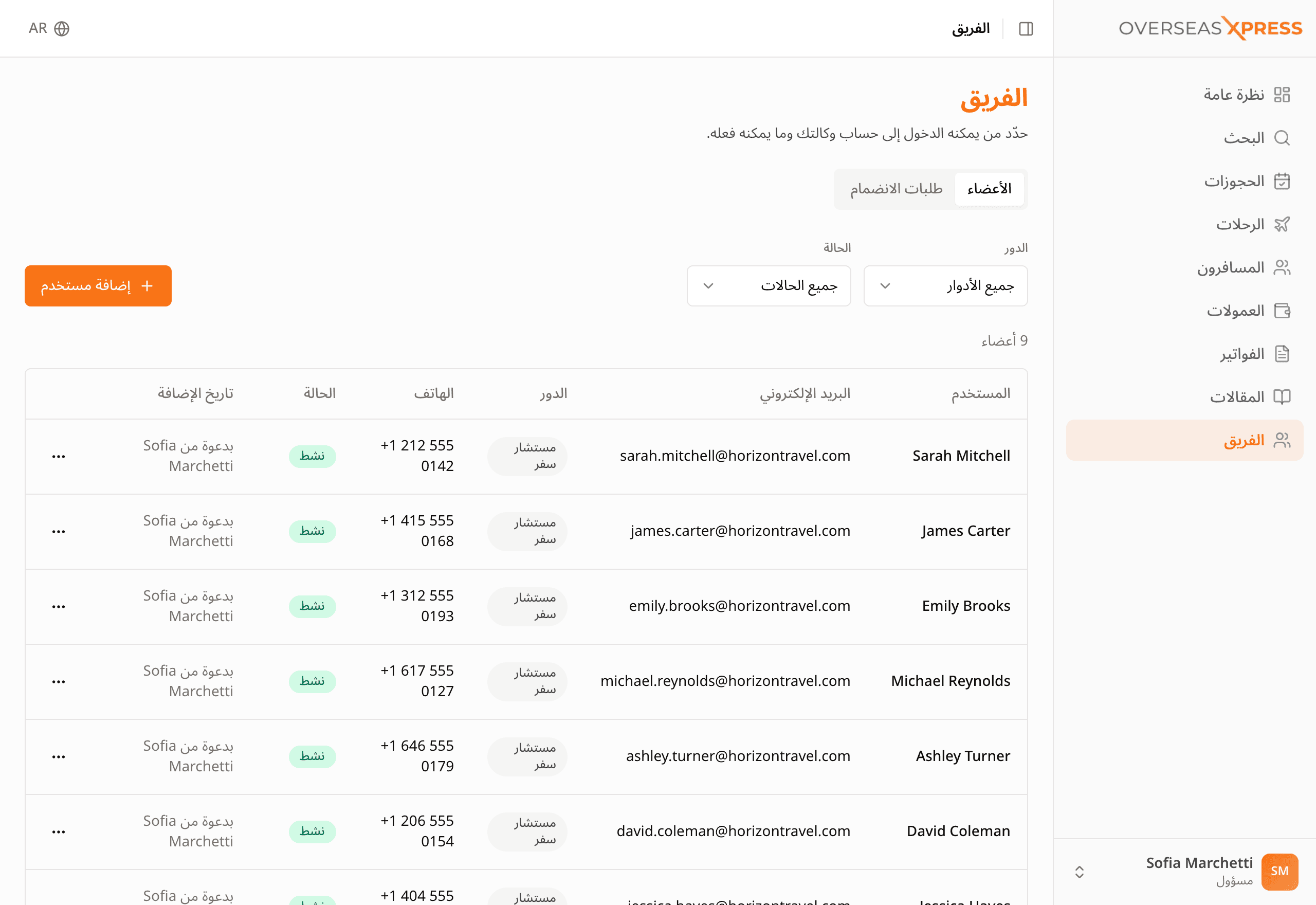This screenshot has height=905, width=1316.
Task: Click the SM user avatar
Action: (1279, 872)
